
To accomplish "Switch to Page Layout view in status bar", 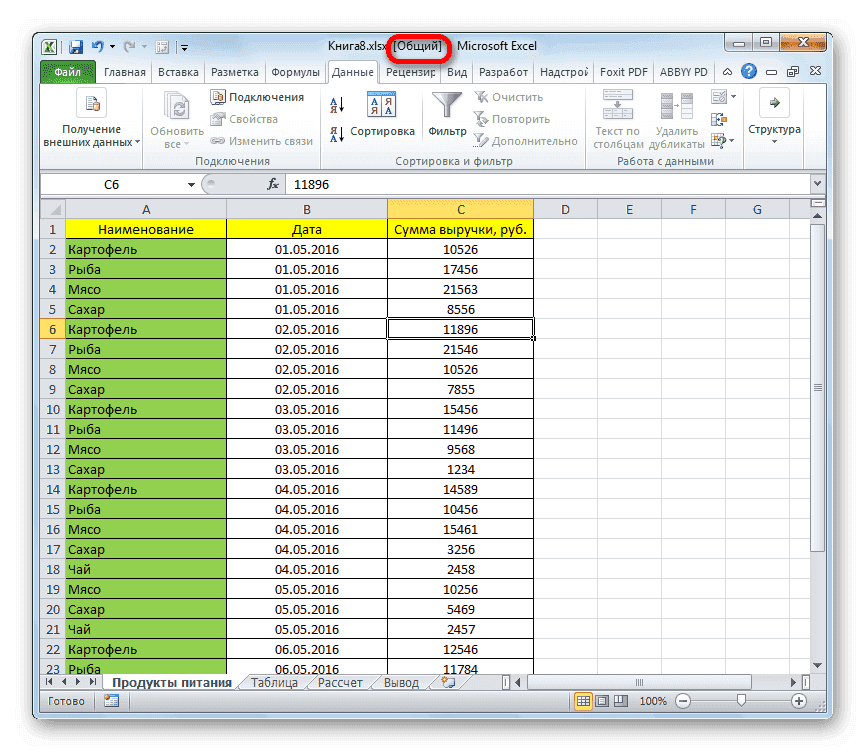I will point(600,701).
